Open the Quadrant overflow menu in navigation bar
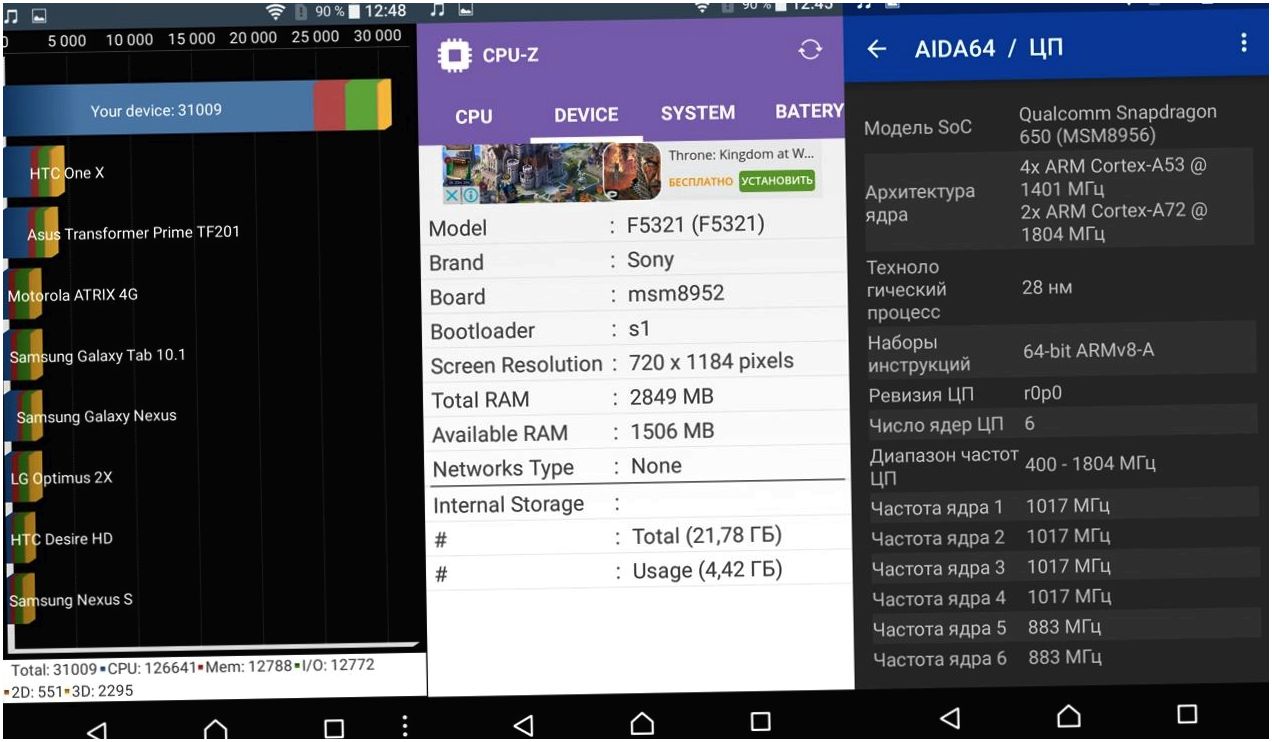1272x742 pixels. (x=404, y=726)
